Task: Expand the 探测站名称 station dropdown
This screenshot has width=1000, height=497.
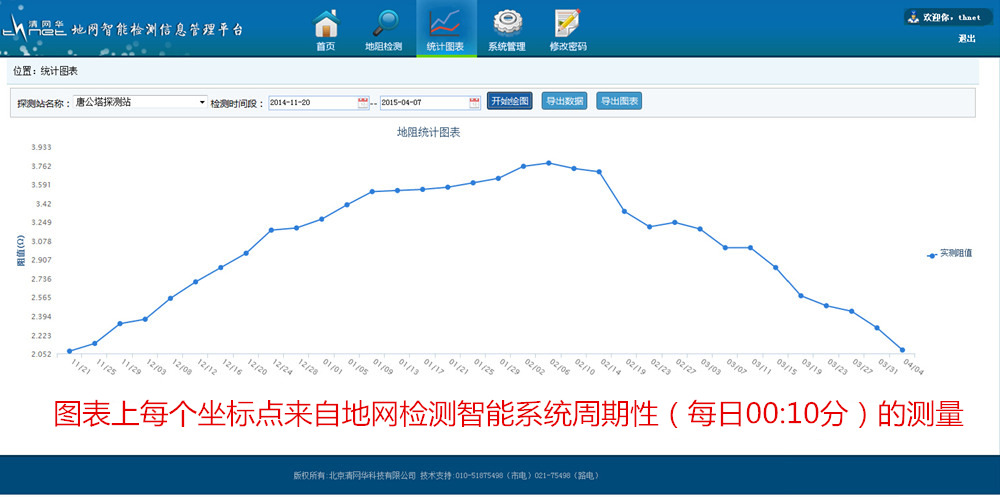Action: coord(202,102)
